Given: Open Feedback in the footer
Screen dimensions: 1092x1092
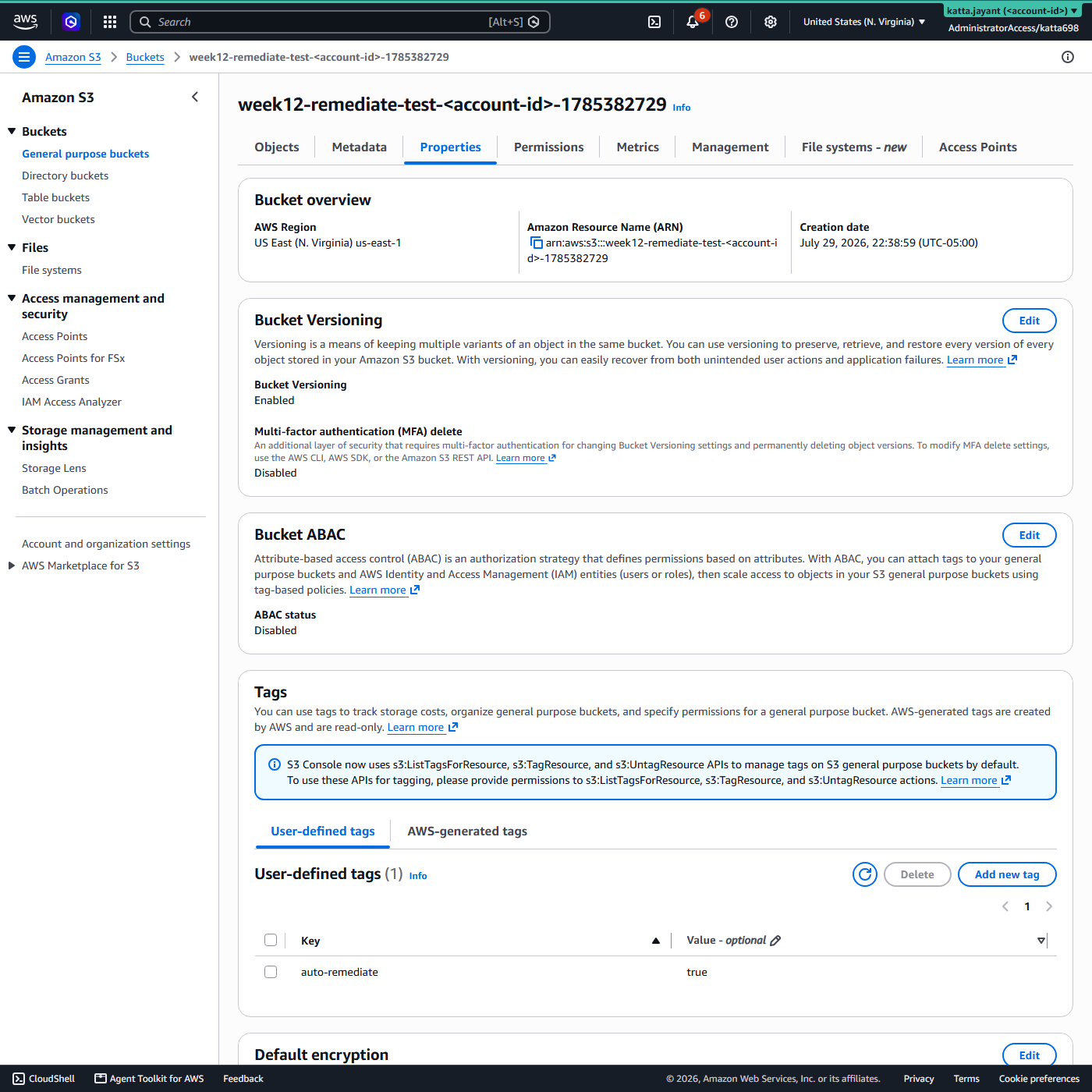Looking at the screenshot, I should [x=243, y=1079].
